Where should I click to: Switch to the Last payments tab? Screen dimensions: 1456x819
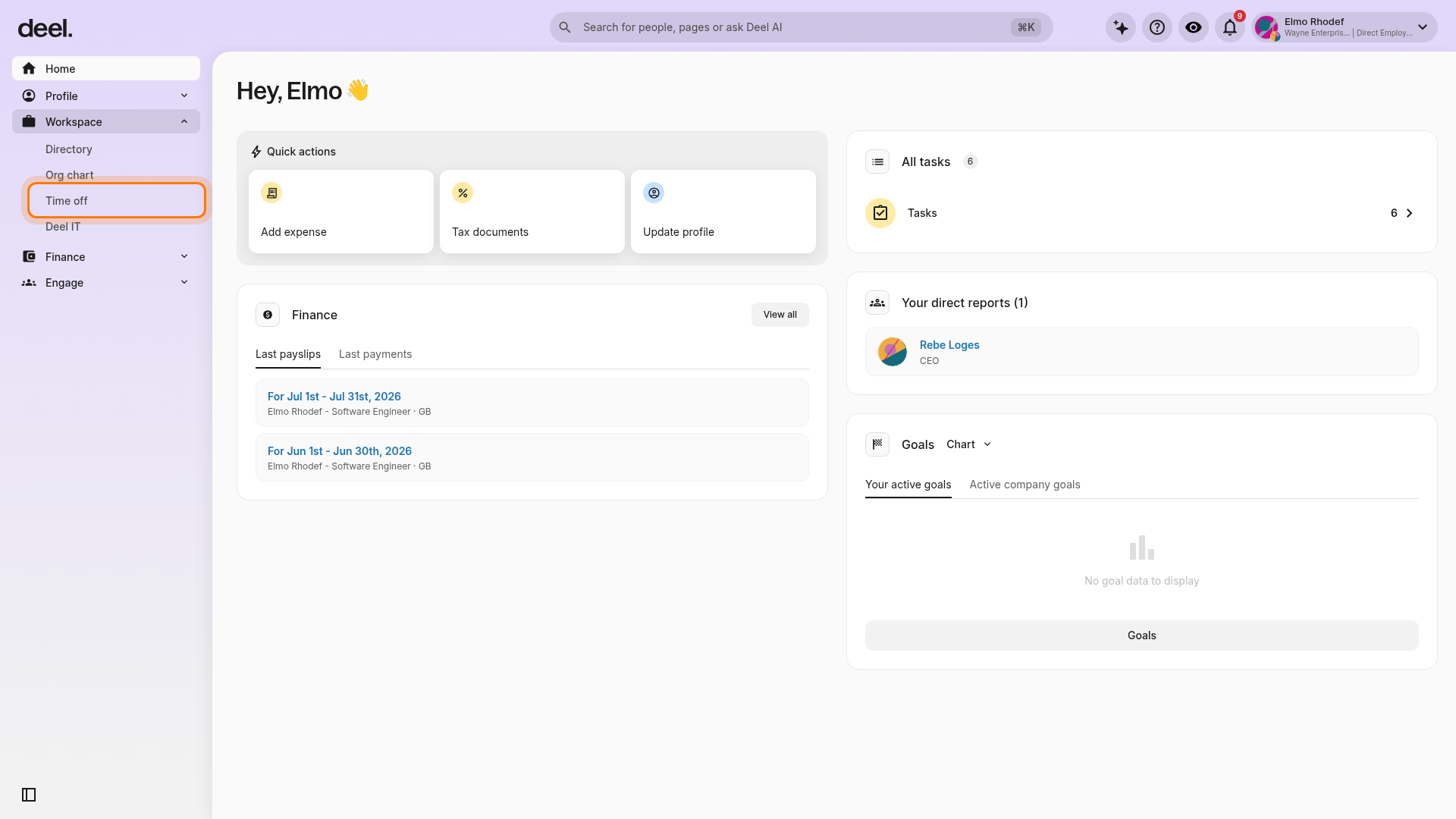click(375, 354)
